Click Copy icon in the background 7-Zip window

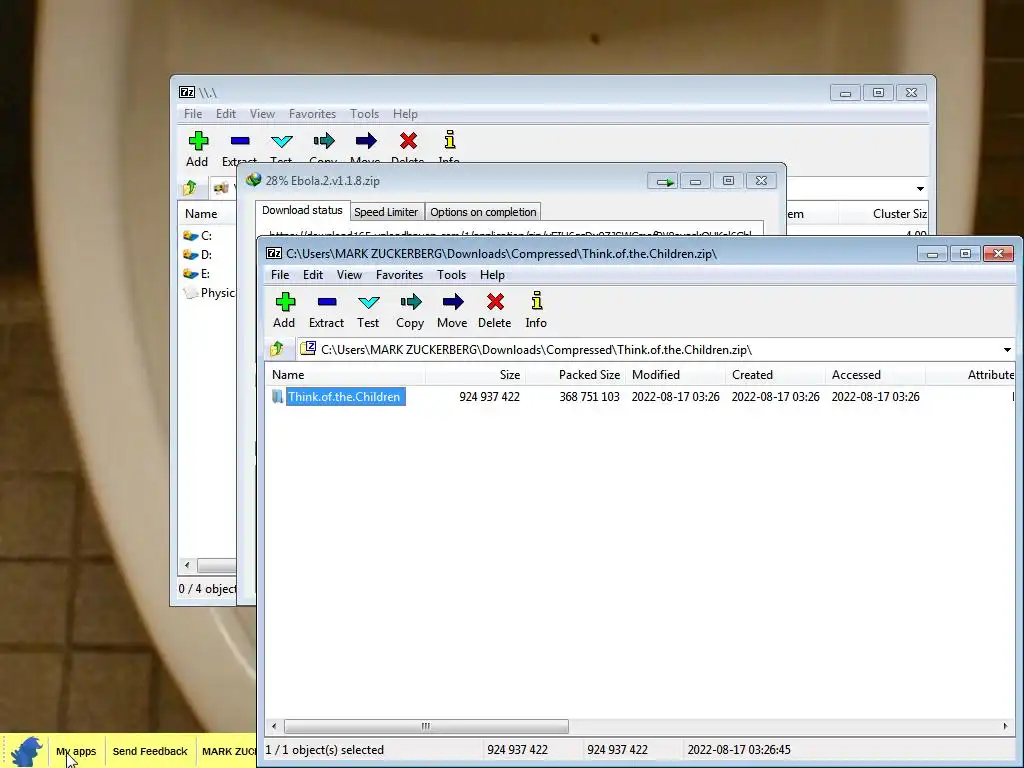coord(323,141)
